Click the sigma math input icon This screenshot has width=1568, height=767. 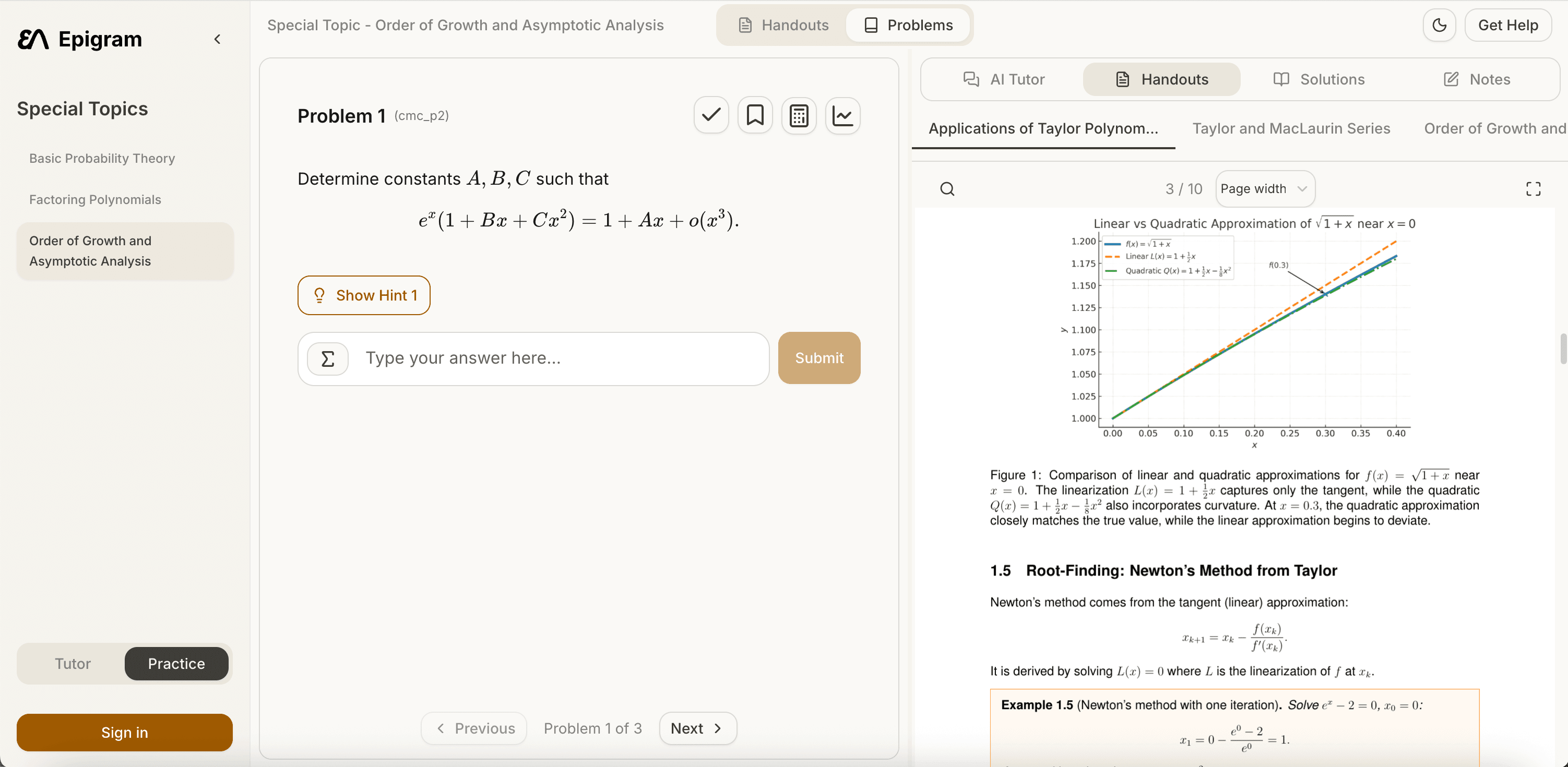point(327,359)
